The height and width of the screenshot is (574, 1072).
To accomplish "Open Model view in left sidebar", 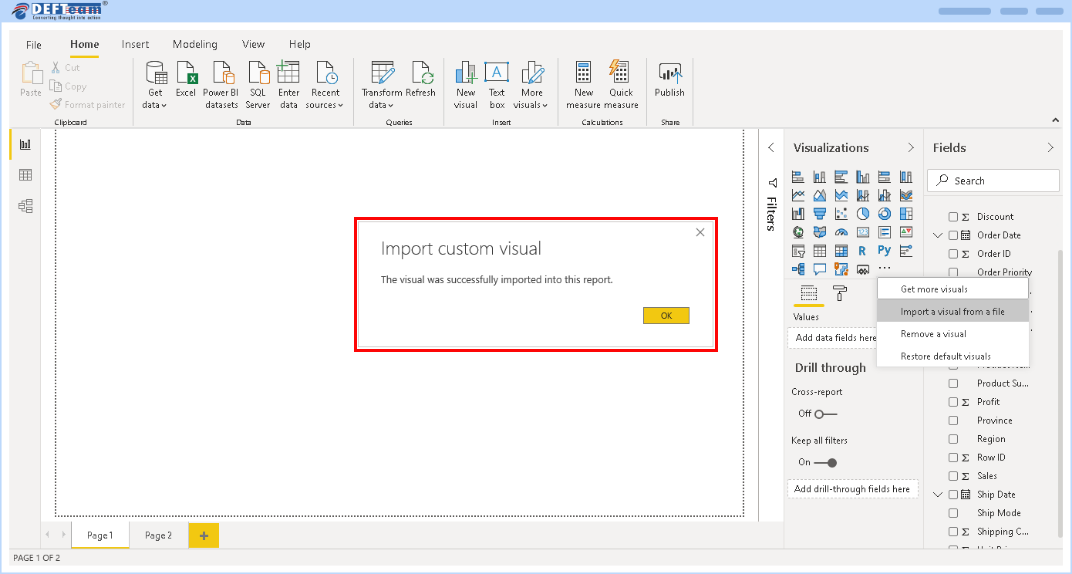I will tap(25, 206).
